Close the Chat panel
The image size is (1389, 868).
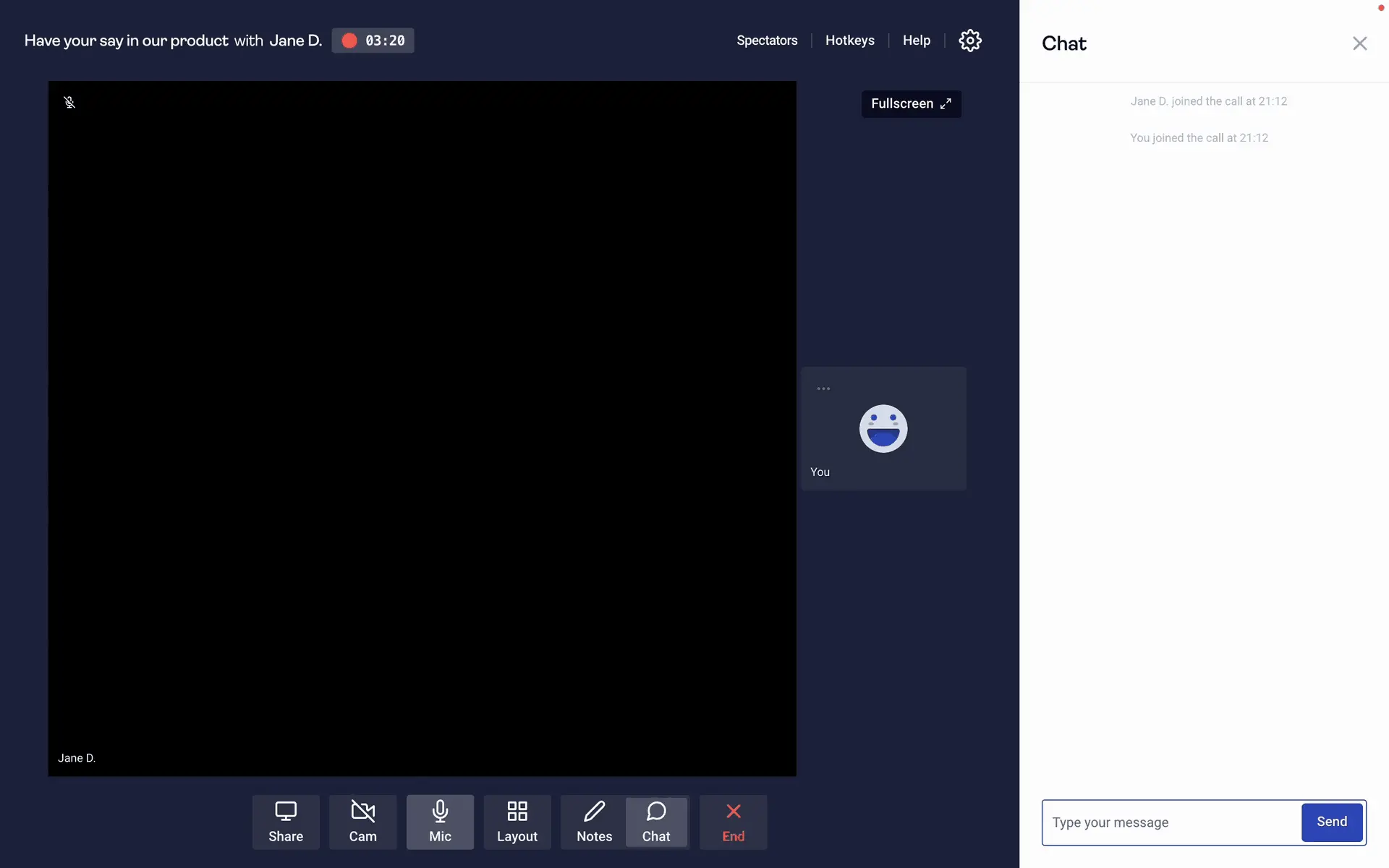coord(1359,43)
